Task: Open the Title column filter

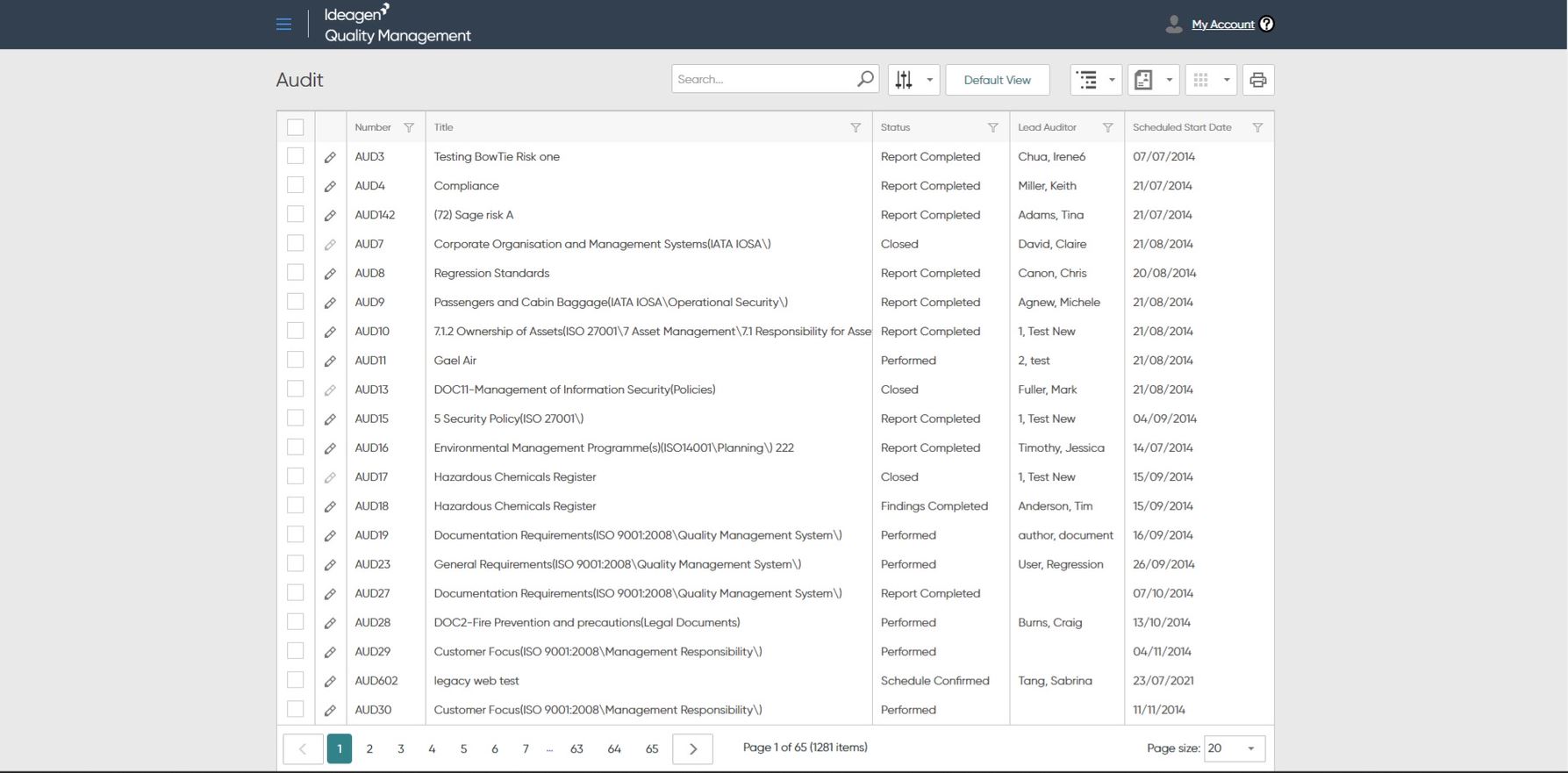Action: point(855,128)
